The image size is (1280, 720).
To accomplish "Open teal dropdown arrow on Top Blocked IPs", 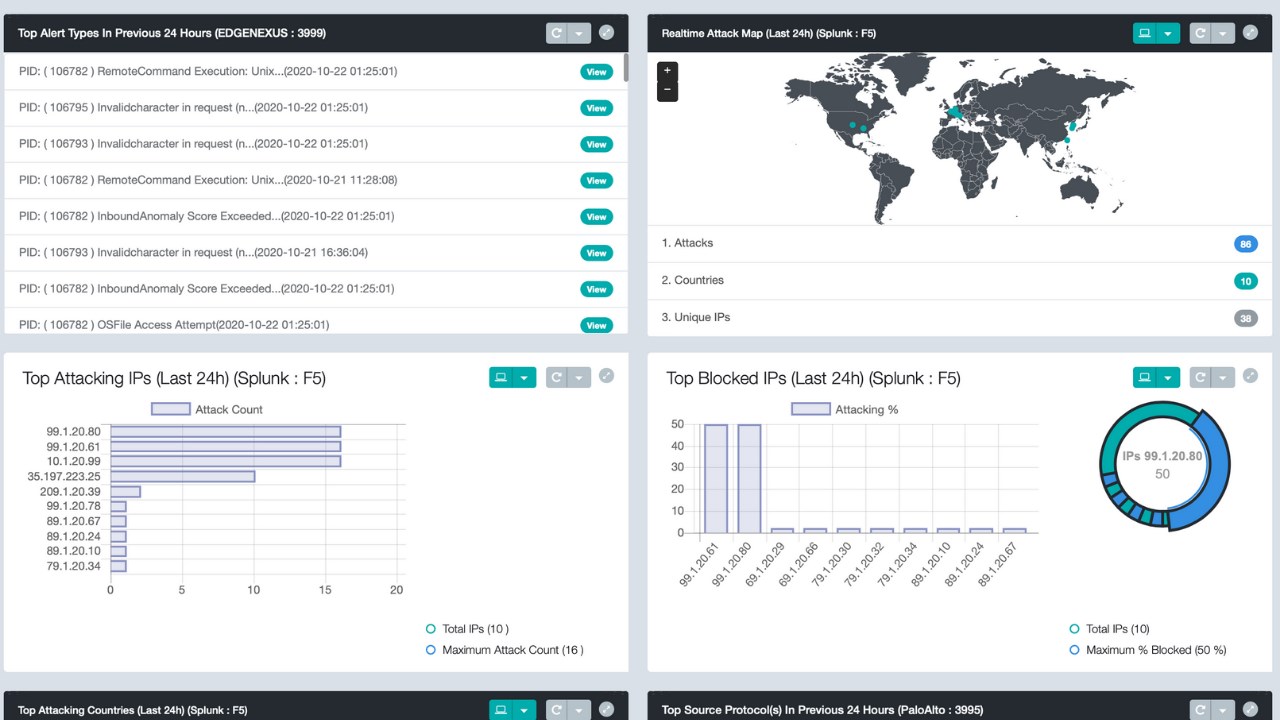I will point(1168,377).
